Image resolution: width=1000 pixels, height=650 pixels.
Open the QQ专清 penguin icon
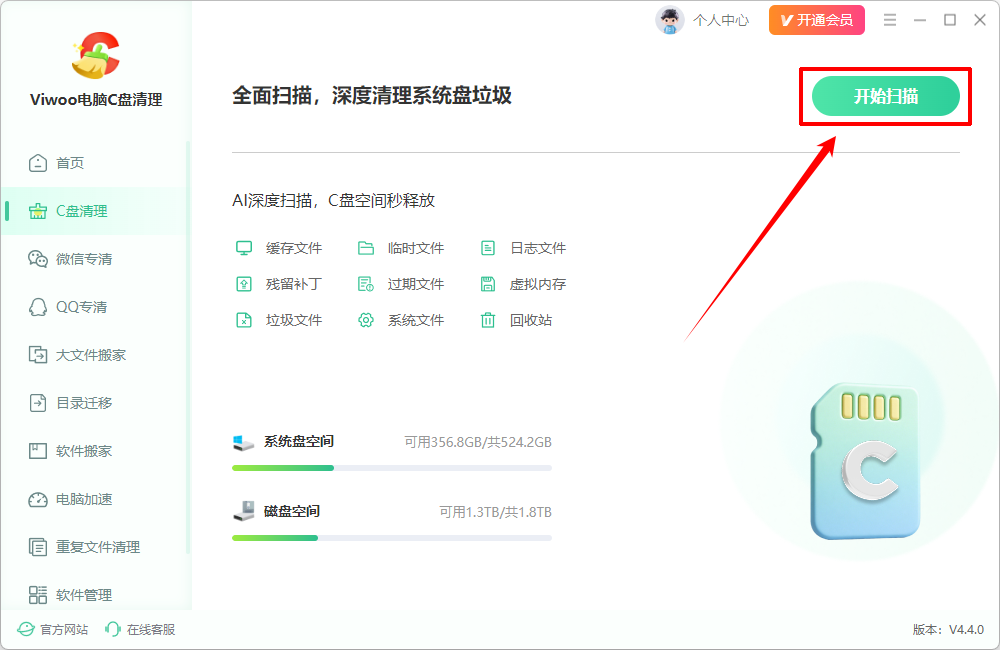[x=38, y=307]
